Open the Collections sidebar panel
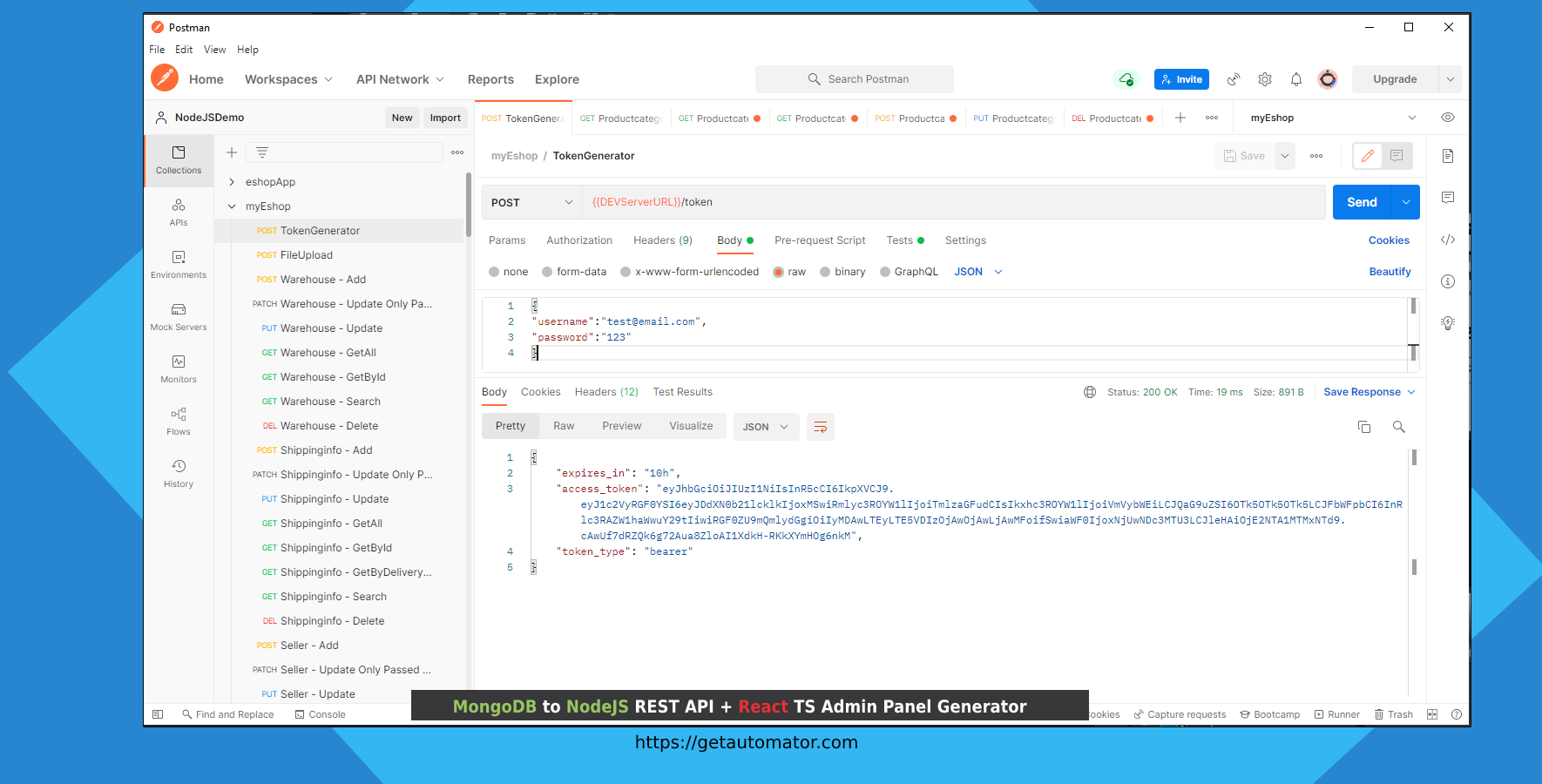1542x784 pixels. click(179, 160)
